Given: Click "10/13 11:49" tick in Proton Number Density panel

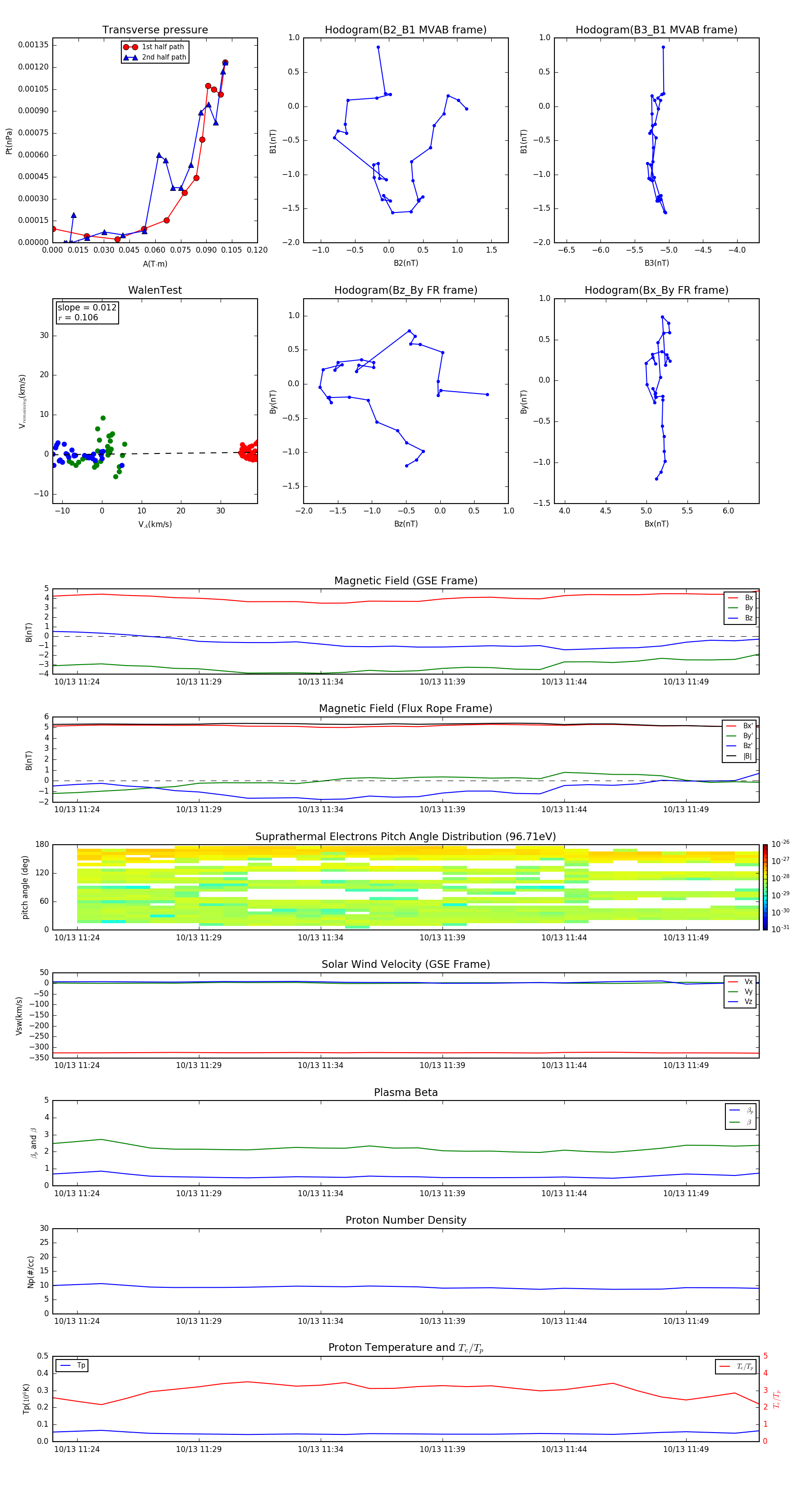Looking at the screenshot, I should click(685, 1321).
